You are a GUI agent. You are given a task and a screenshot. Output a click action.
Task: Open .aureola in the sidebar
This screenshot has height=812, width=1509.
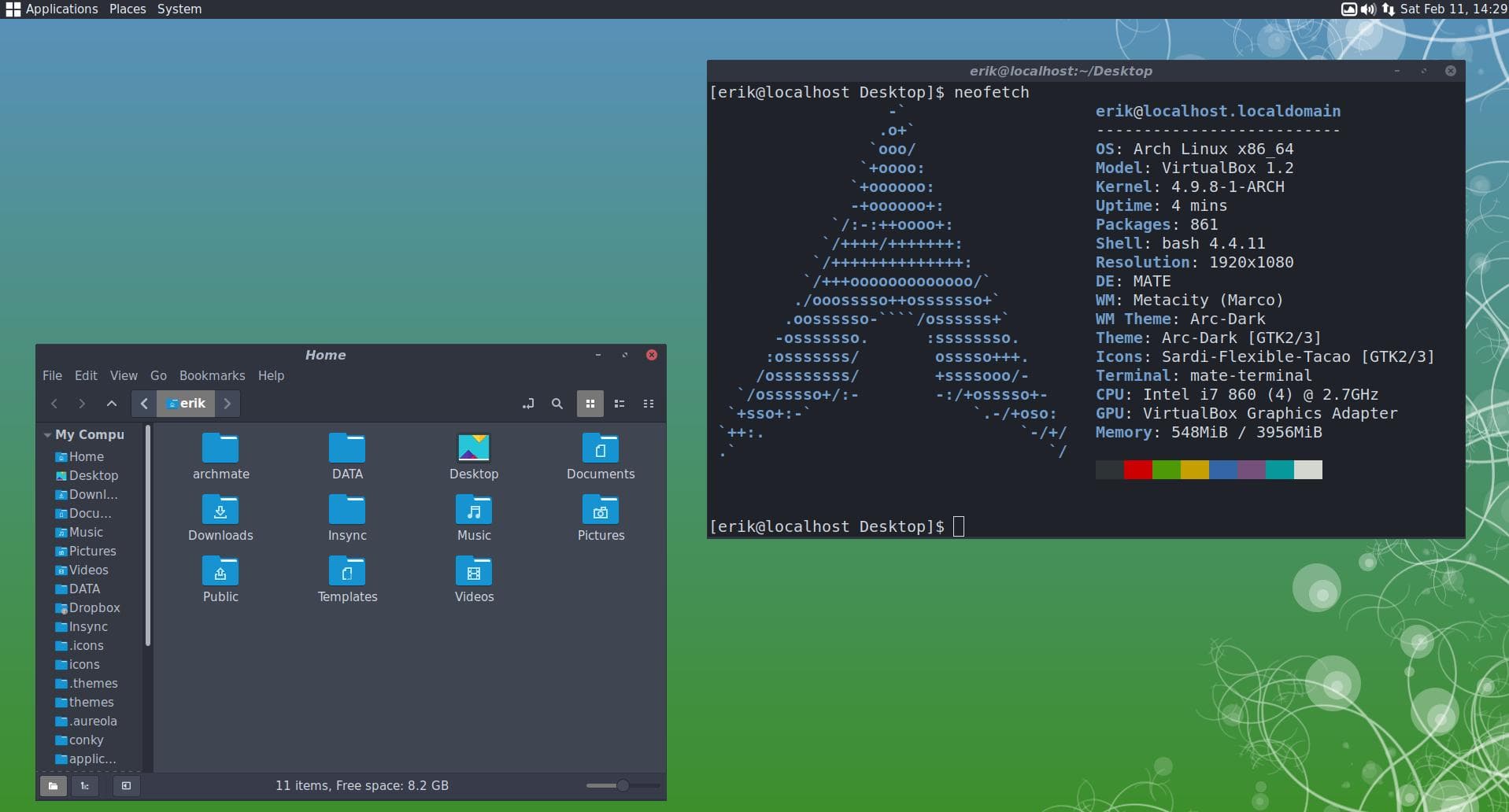tap(86, 721)
